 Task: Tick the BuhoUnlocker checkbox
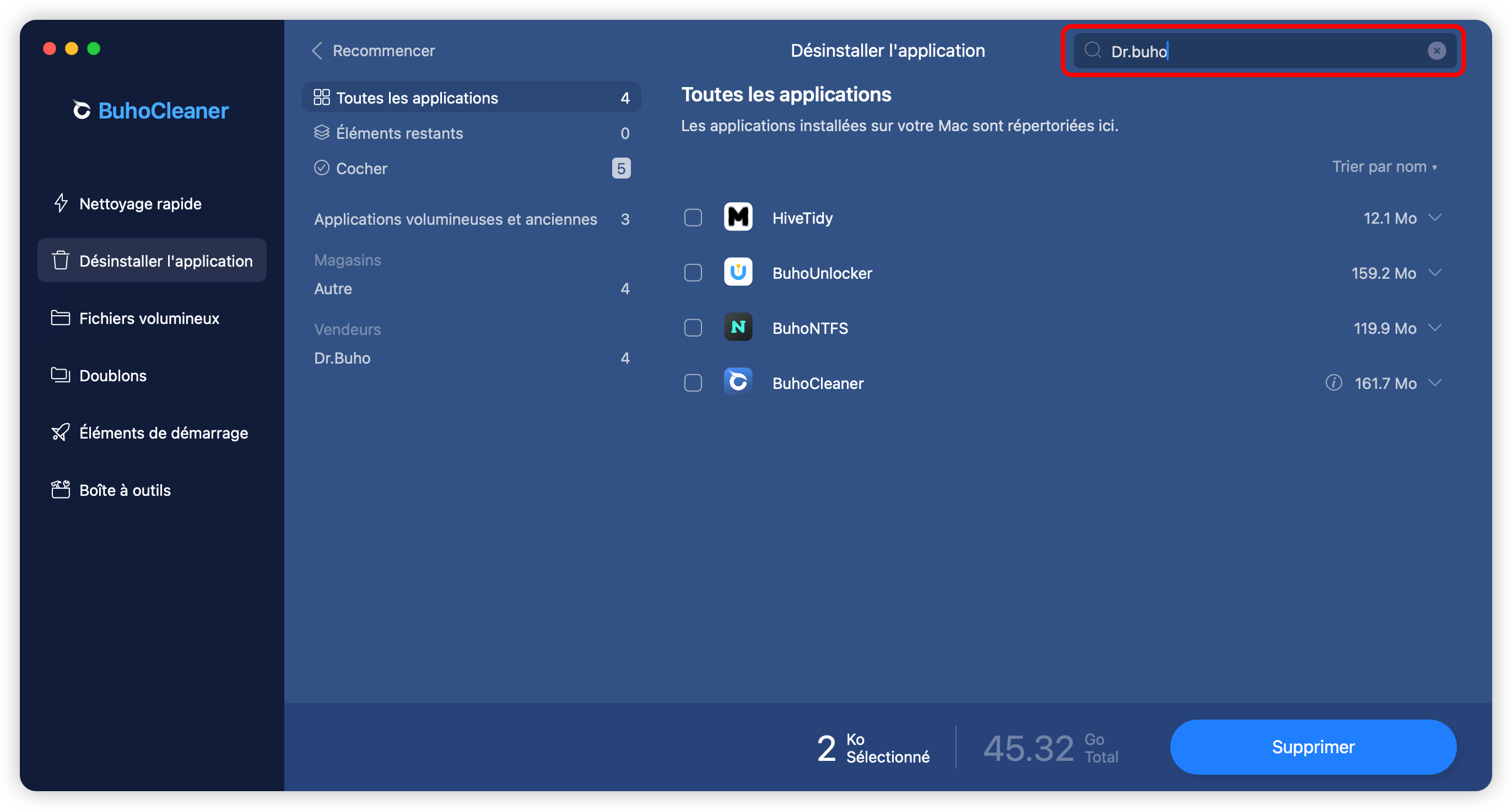click(x=693, y=272)
